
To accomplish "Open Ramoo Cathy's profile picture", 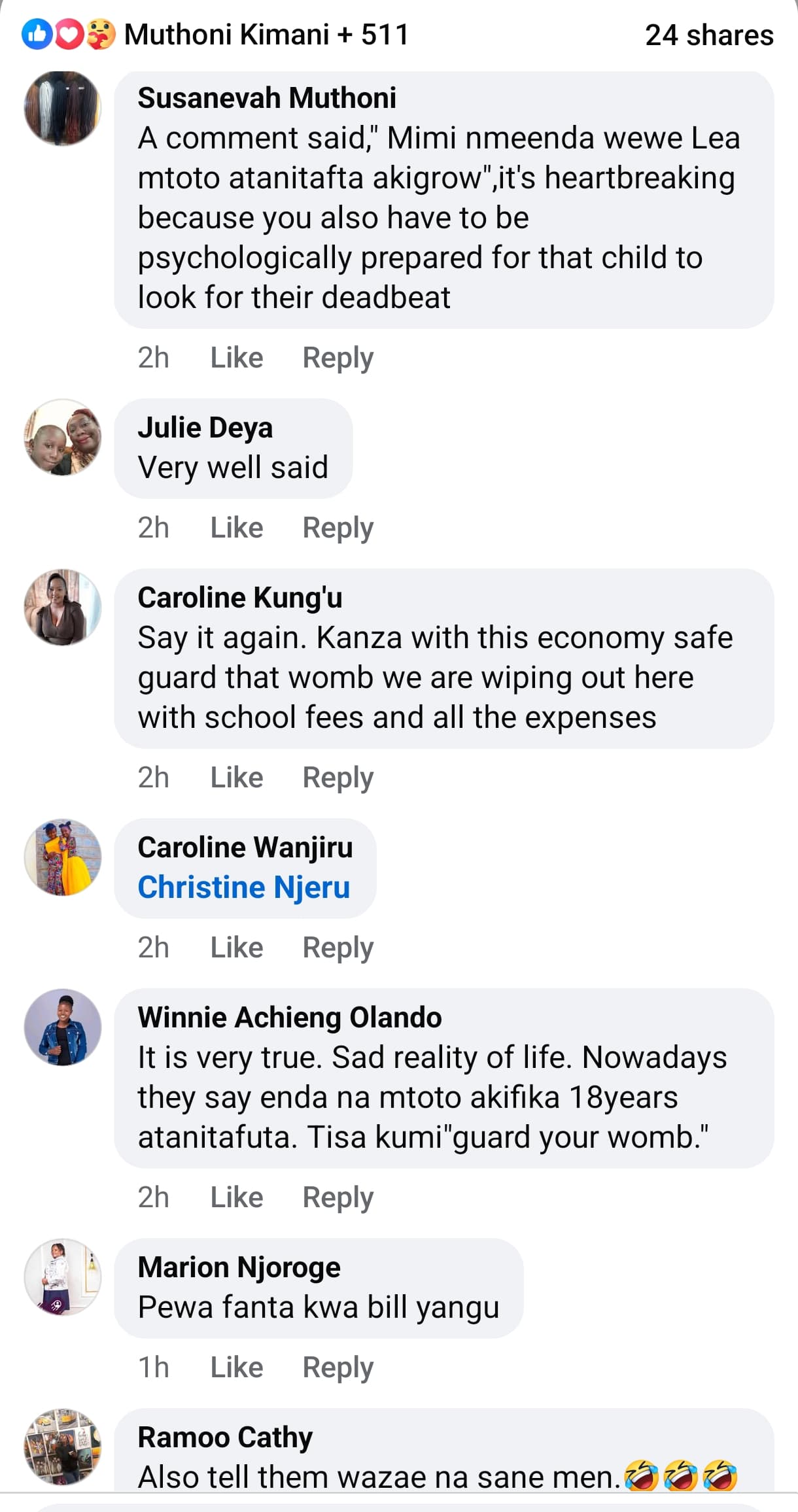I will pyautogui.click(x=63, y=1447).
